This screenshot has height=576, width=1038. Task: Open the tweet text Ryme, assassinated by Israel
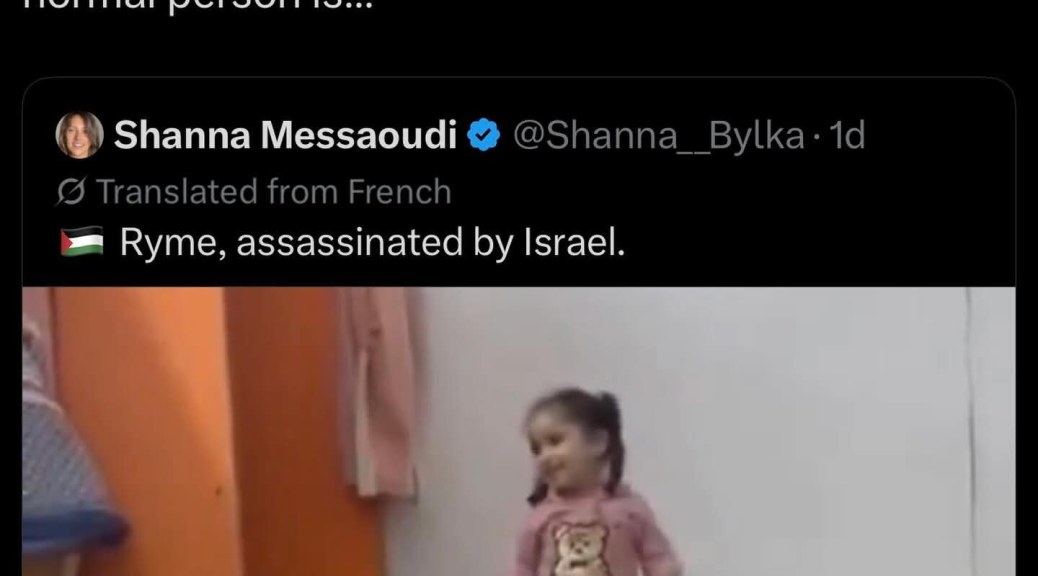(372, 242)
